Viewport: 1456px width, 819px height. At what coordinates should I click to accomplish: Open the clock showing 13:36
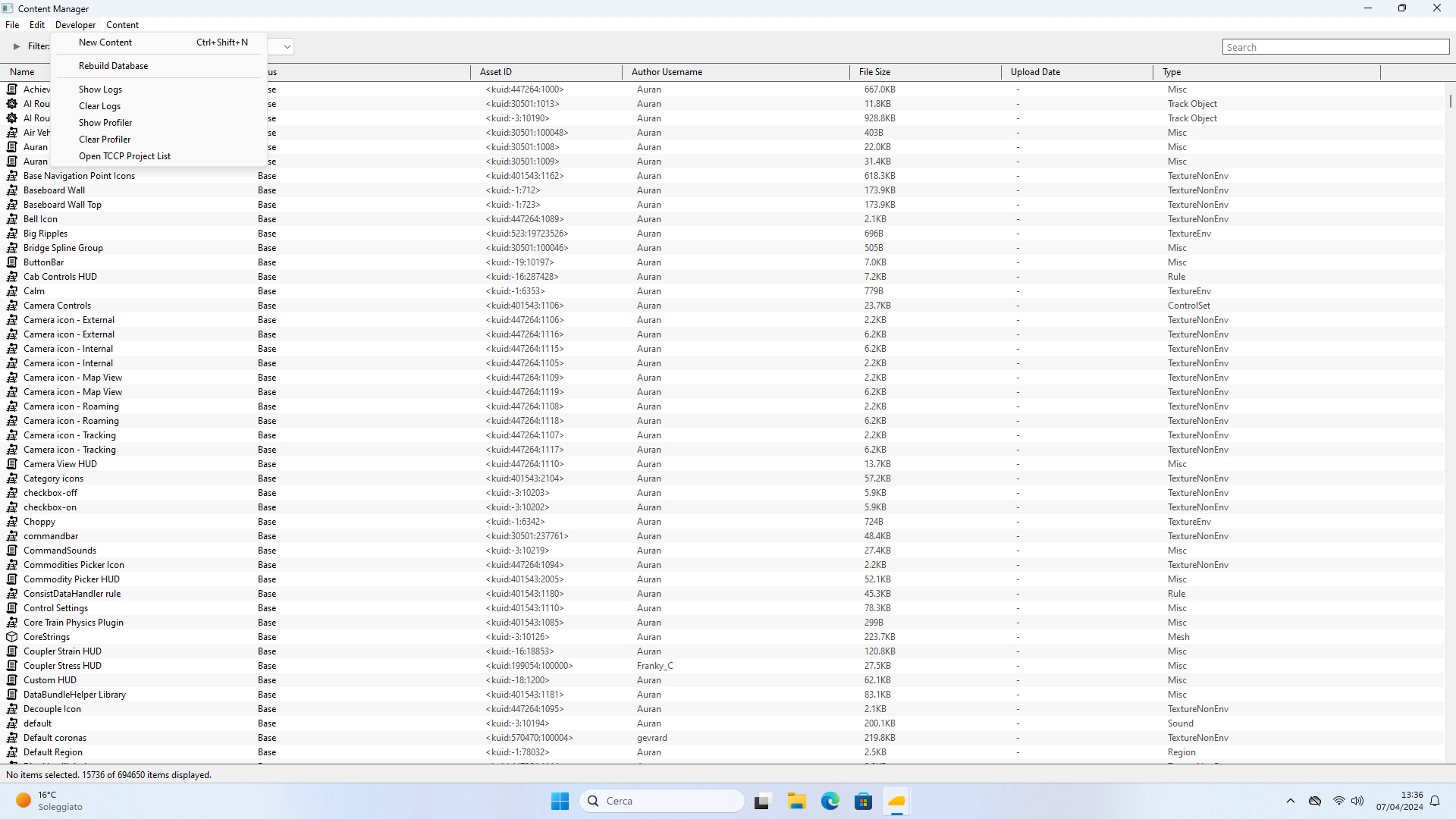[1399, 801]
